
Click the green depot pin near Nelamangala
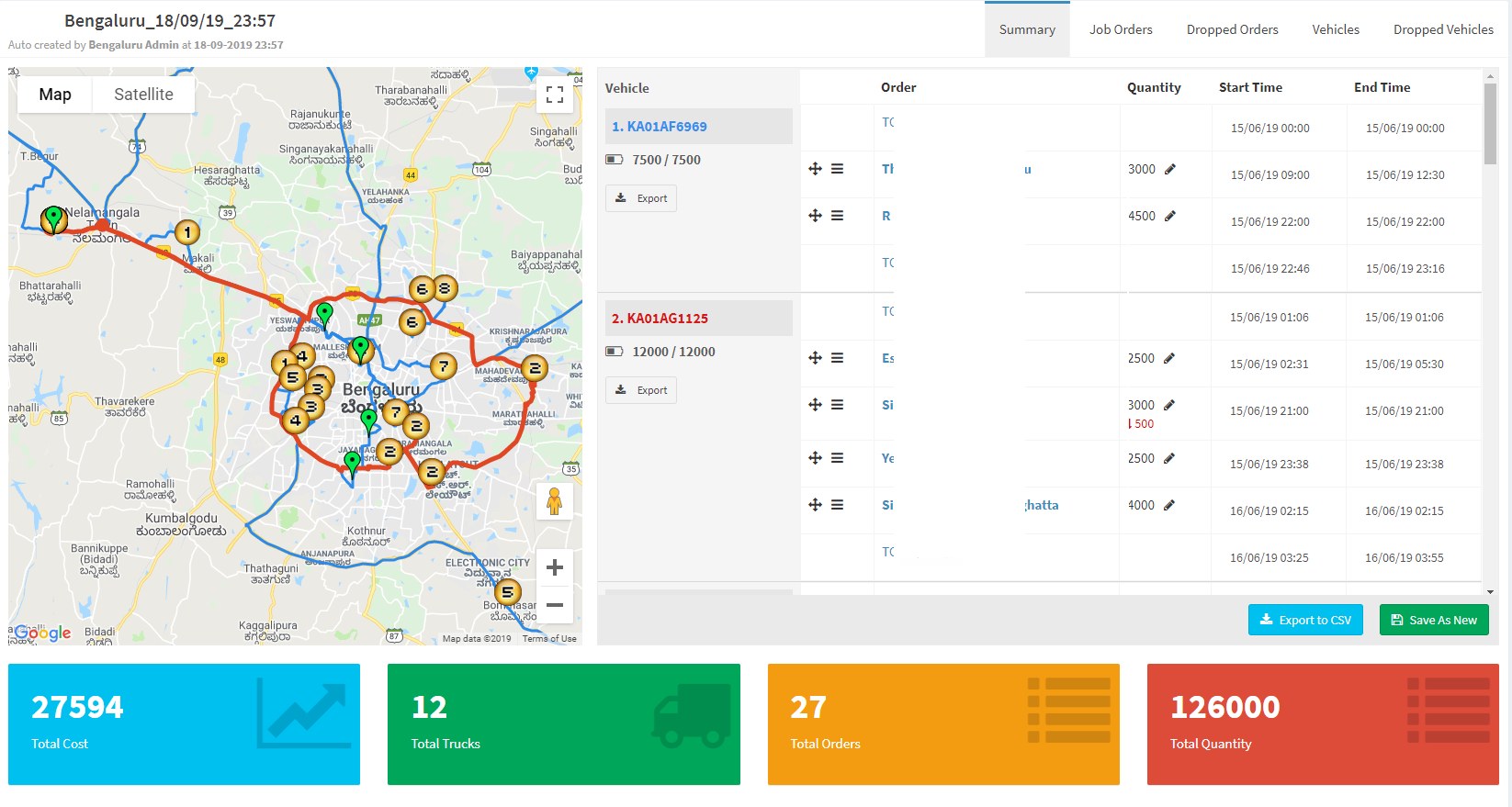(54, 218)
